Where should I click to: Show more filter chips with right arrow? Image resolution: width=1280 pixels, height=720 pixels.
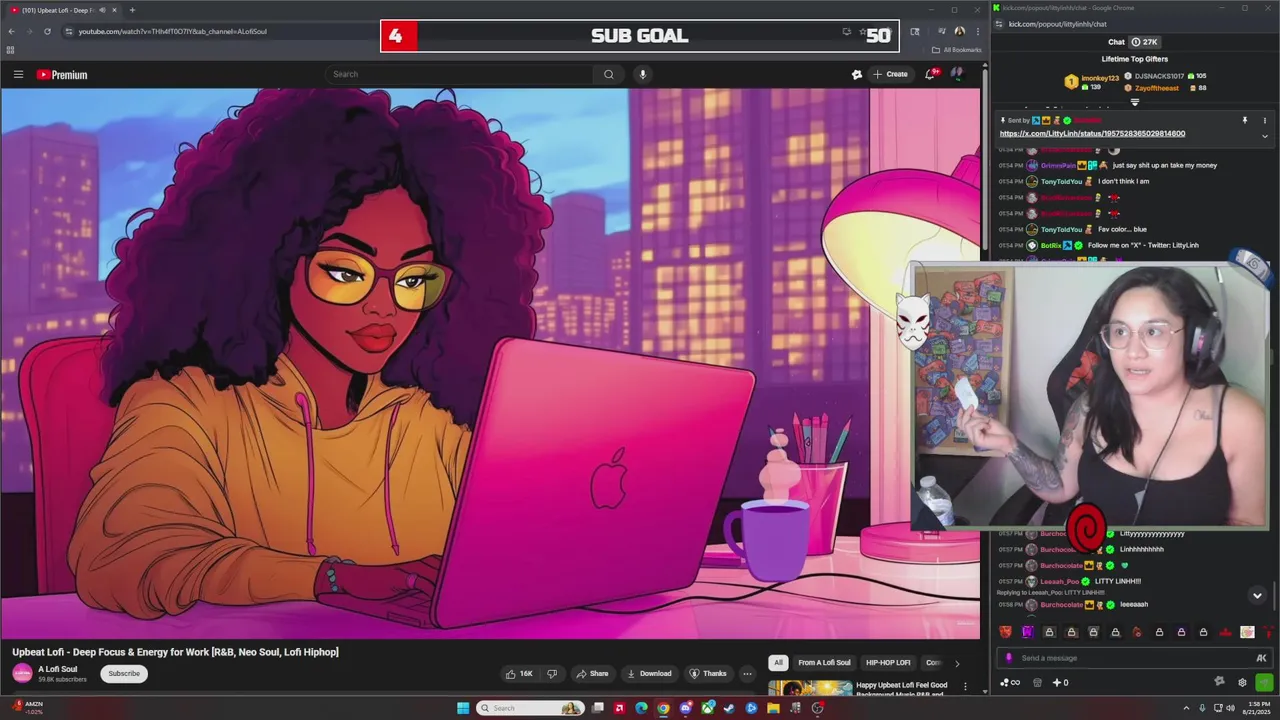coord(957,663)
